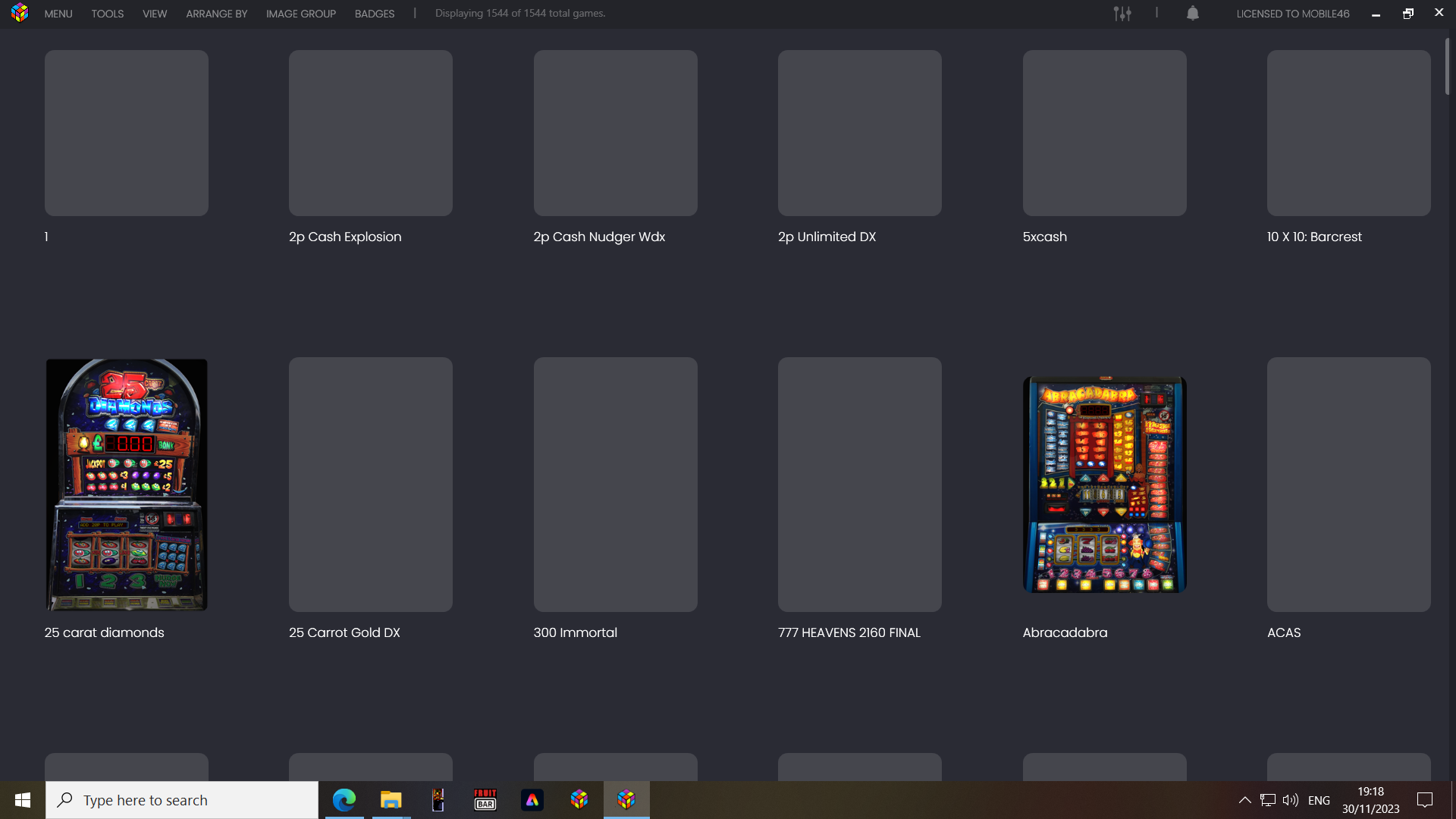Click LICENSED TO MOBILE46 text
Image resolution: width=1456 pixels, height=819 pixels.
(1293, 14)
